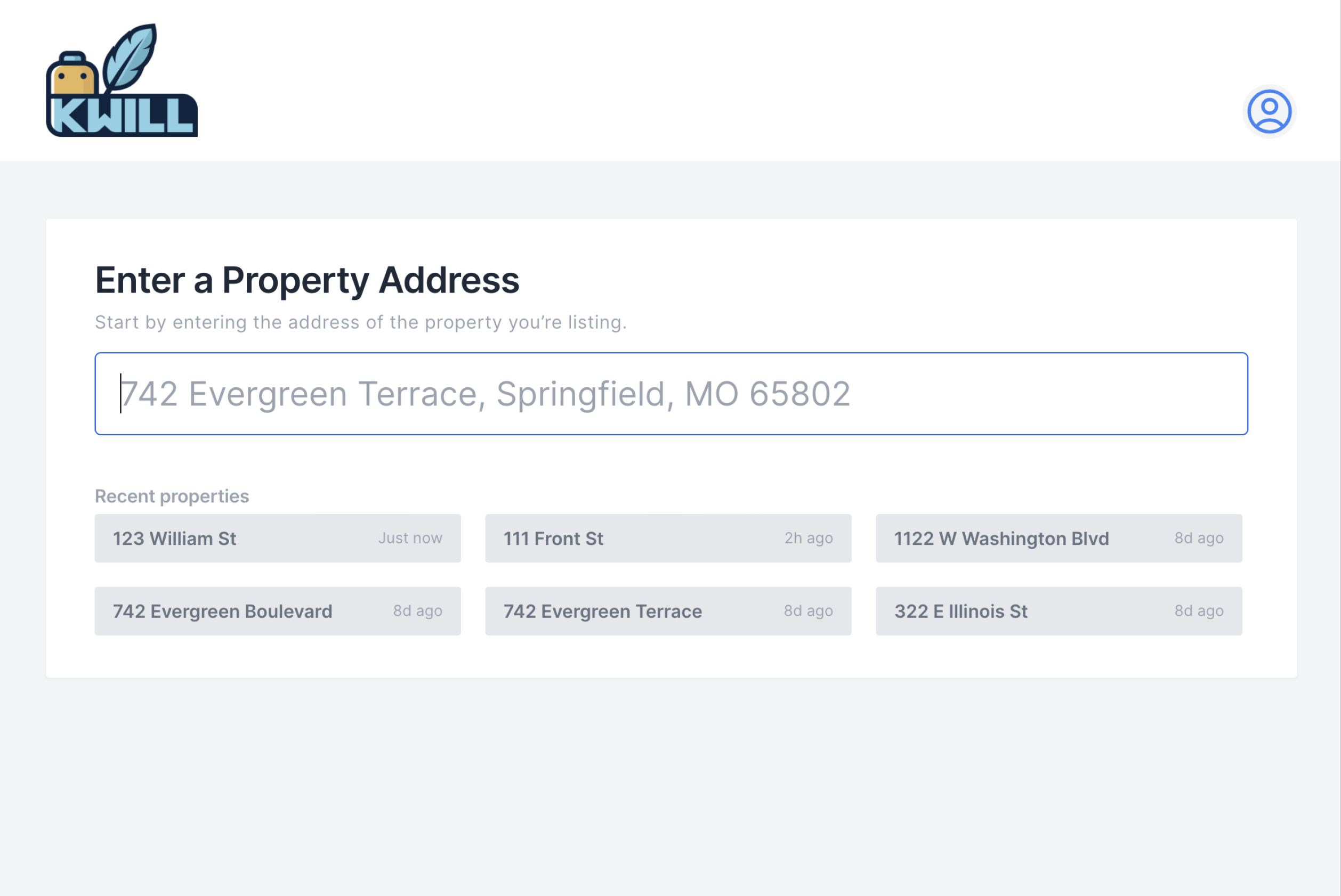Click the "Just now" timestamp

coord(410,538)
